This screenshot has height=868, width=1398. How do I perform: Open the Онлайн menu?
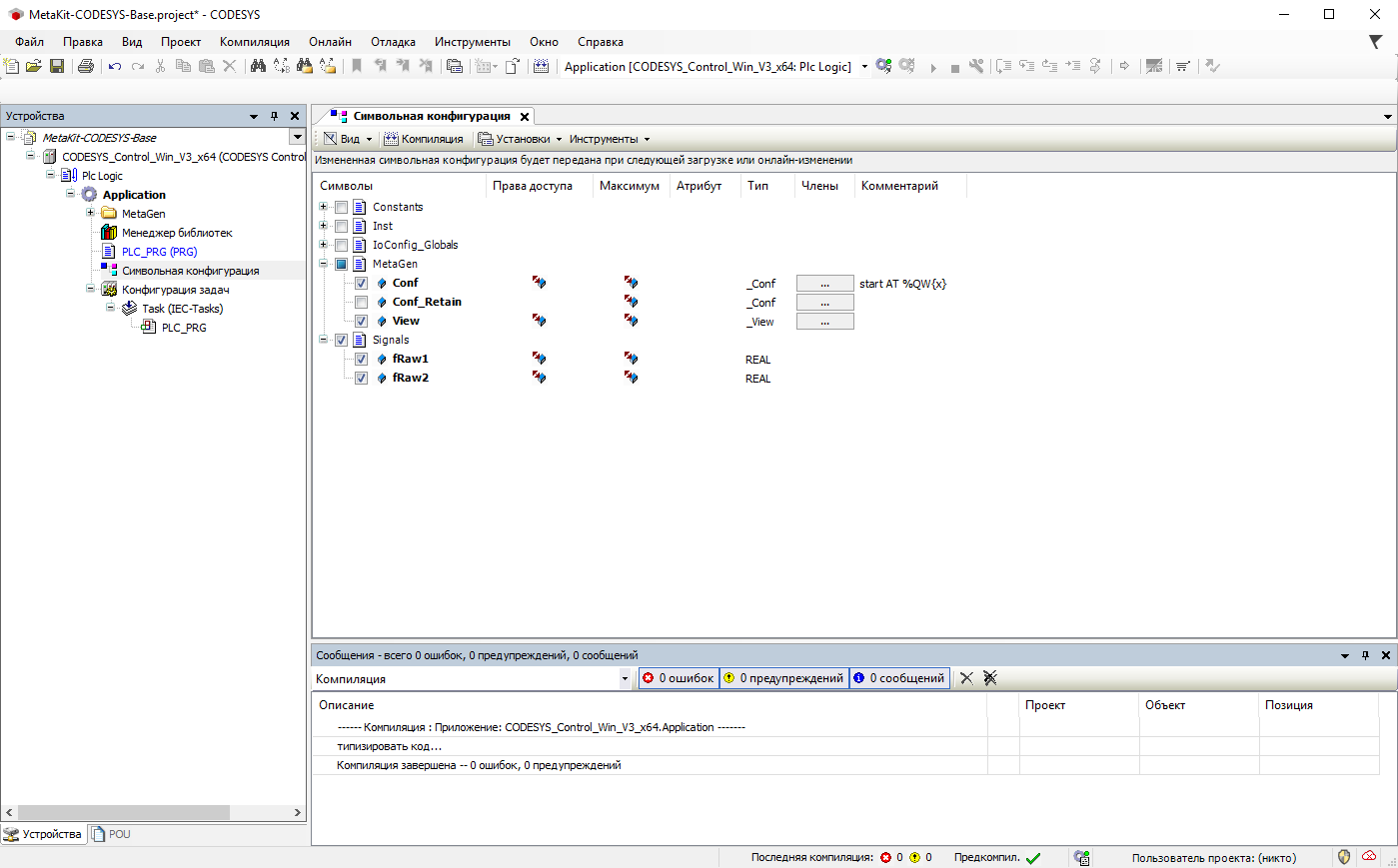[x=330, y=42]
